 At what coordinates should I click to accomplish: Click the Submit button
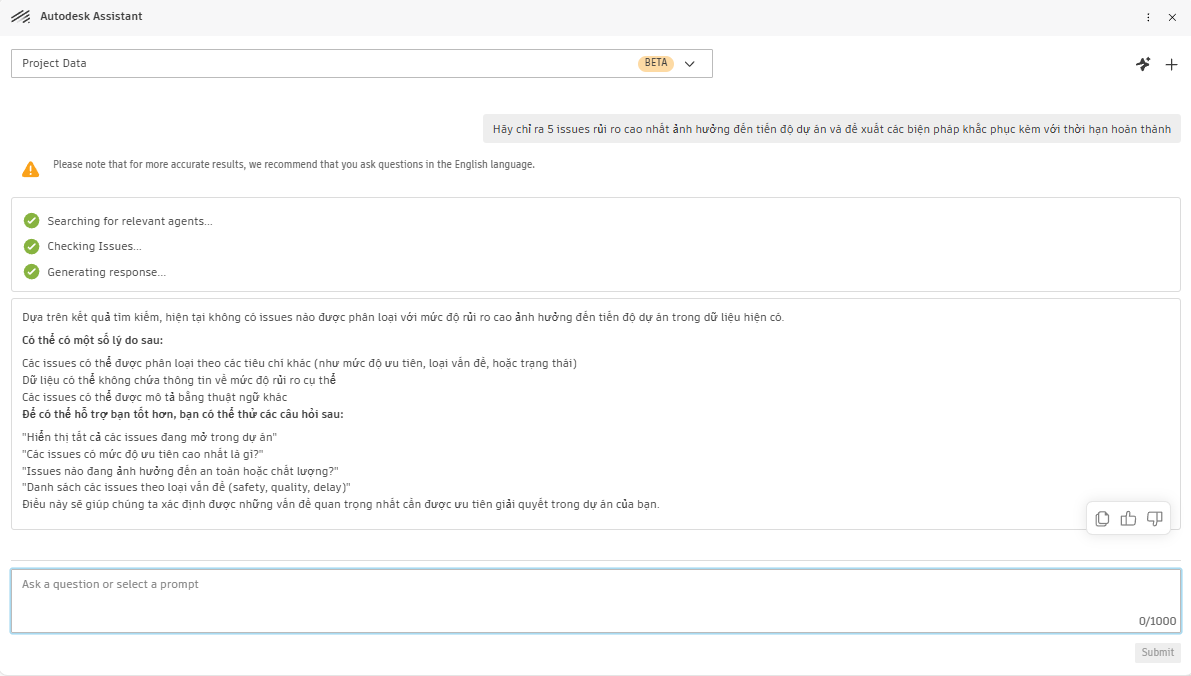1158,652
